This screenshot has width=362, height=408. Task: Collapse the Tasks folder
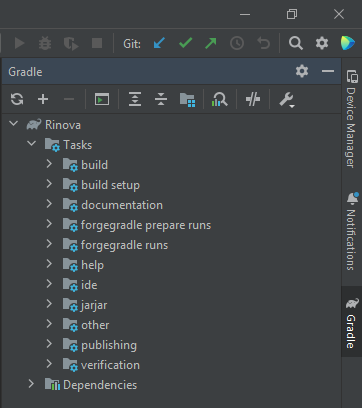(x=32, y=144)
